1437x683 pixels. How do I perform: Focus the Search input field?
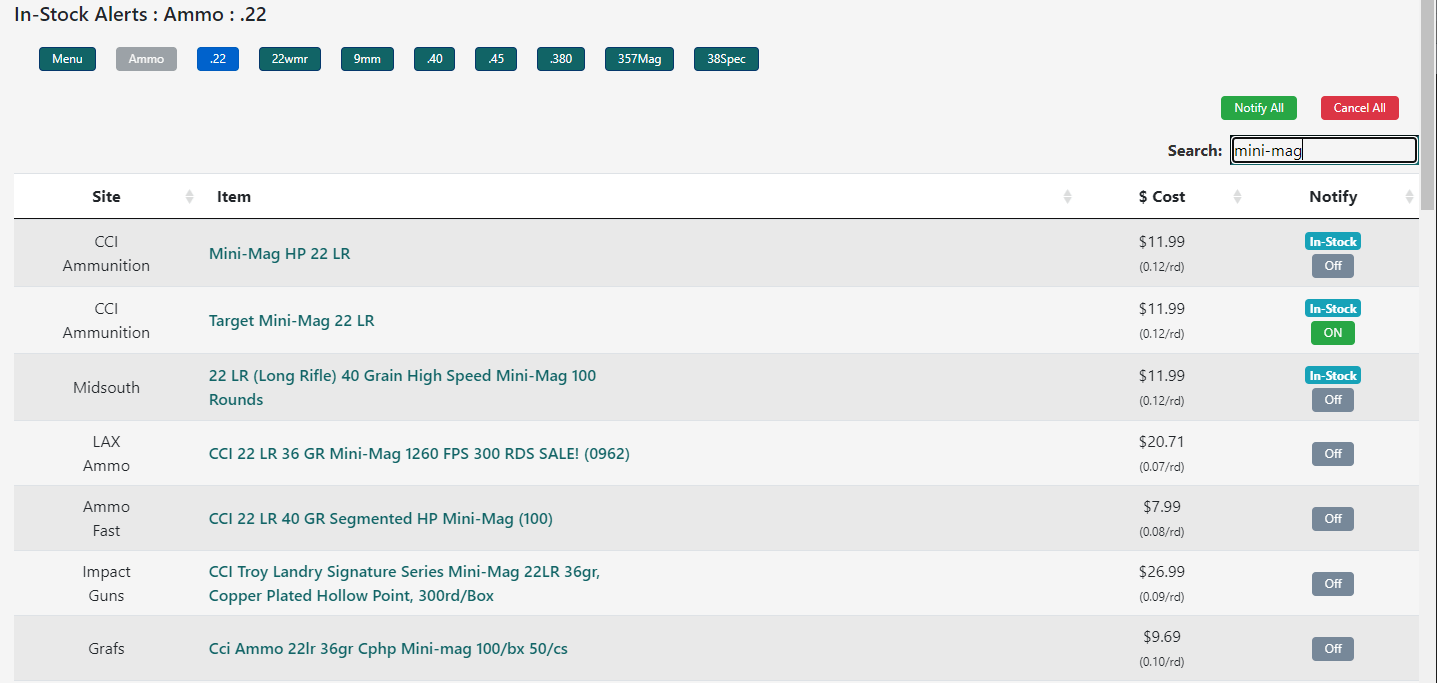1323,150
